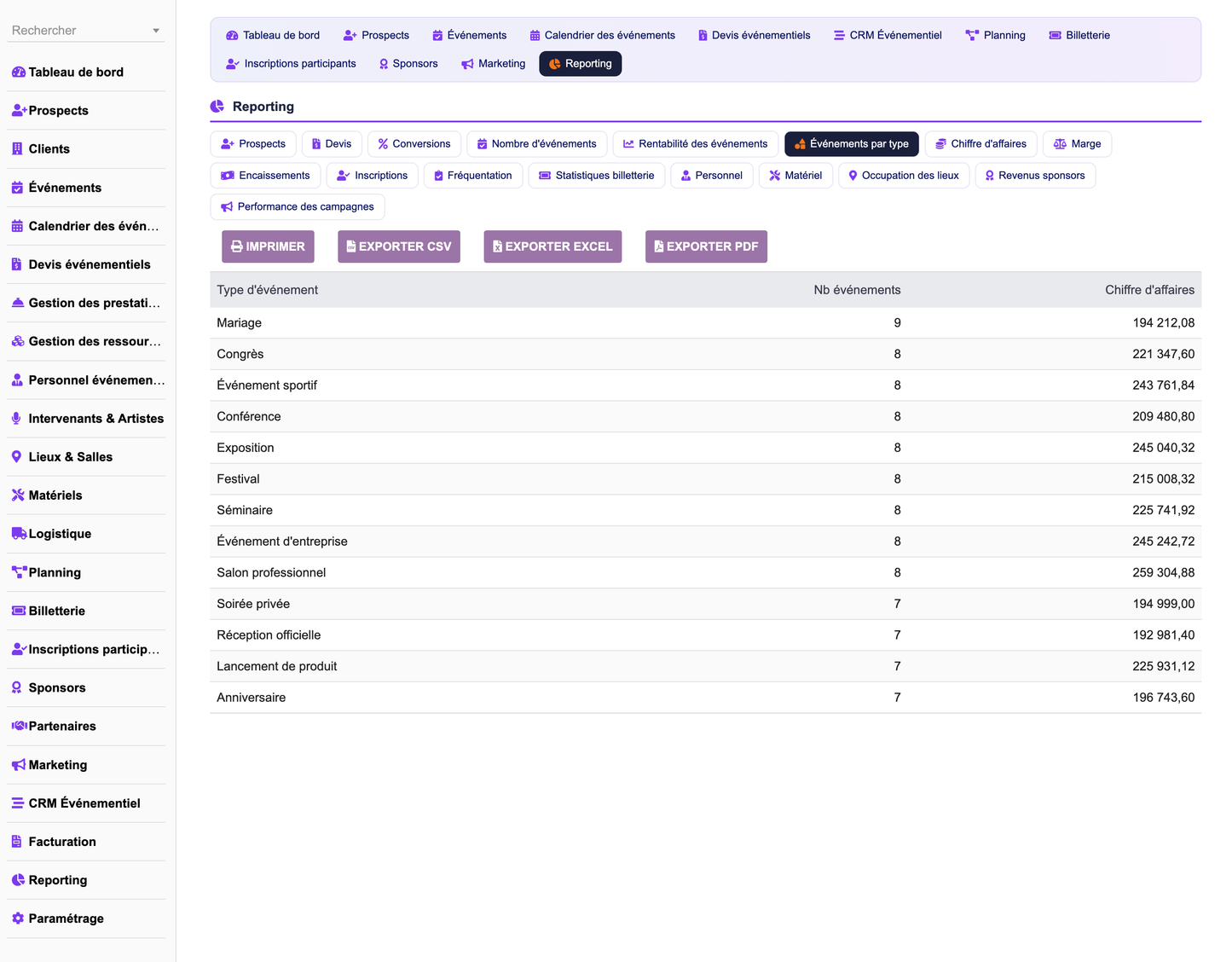
Task: Click the Marketing megaphone icon in sidebar
Action: 18,765
